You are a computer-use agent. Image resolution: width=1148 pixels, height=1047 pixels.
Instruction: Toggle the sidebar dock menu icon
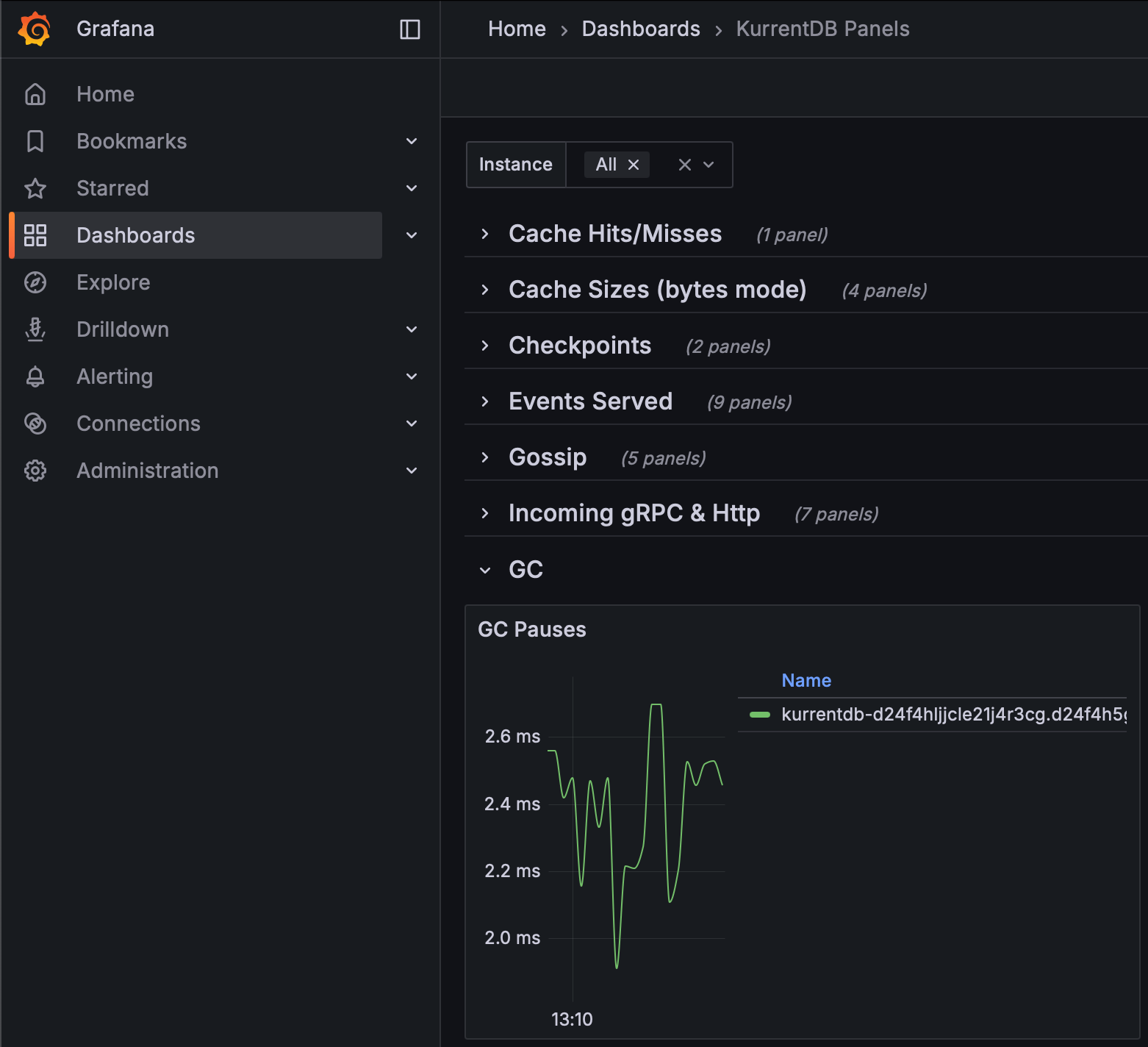pyautogui.click(x=409, y=29)
